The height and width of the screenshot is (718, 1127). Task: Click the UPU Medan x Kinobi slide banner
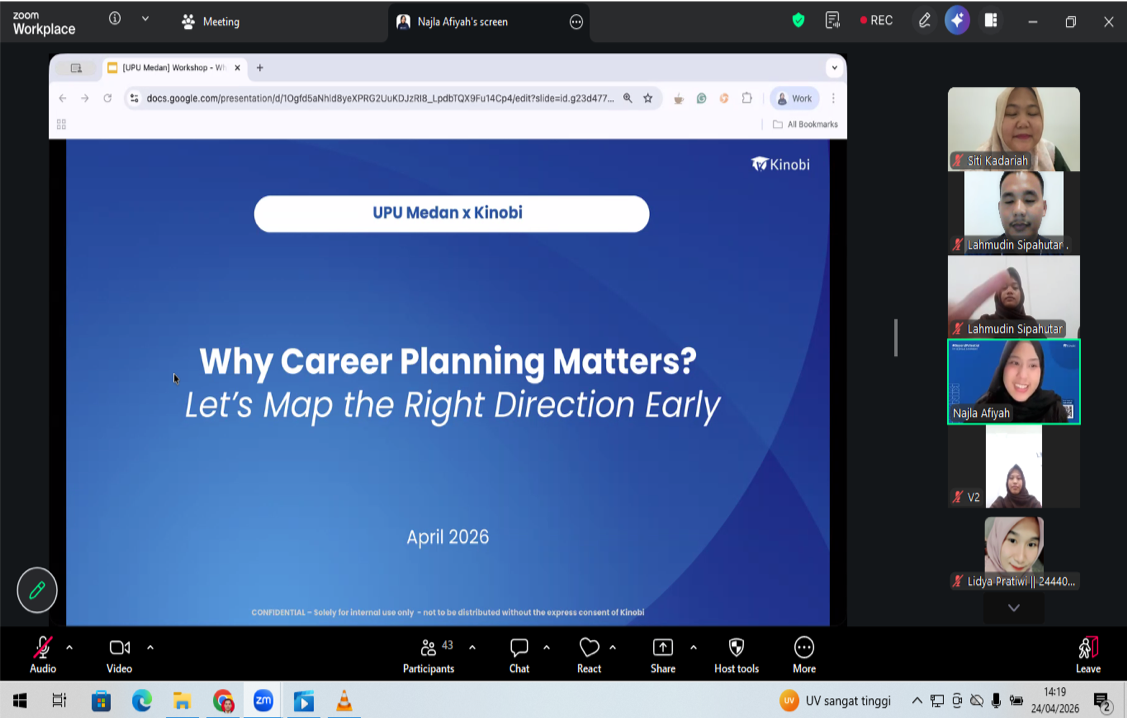451,213
